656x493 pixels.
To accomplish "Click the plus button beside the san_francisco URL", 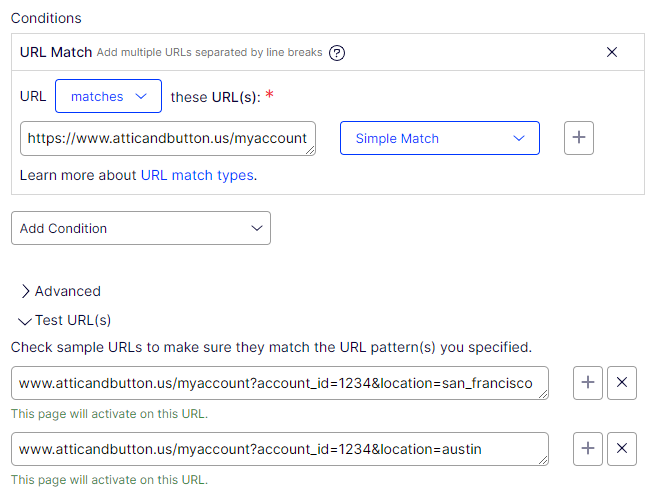I will coord(588,383).
